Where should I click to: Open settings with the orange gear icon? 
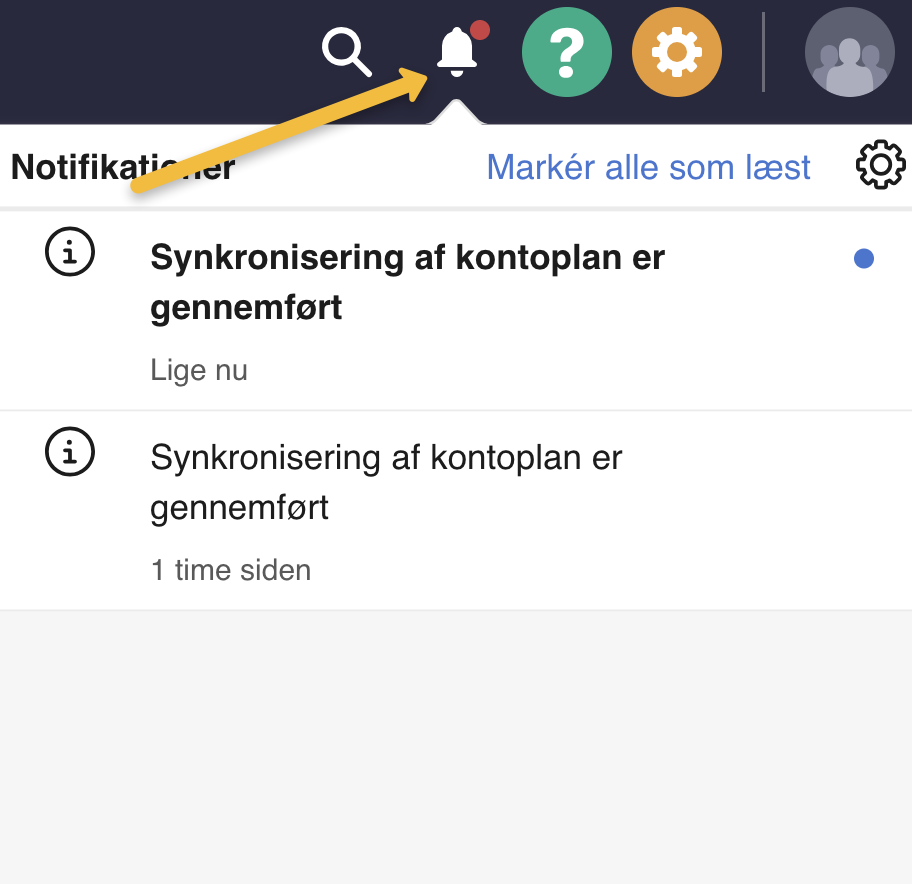tap(676, 52)
